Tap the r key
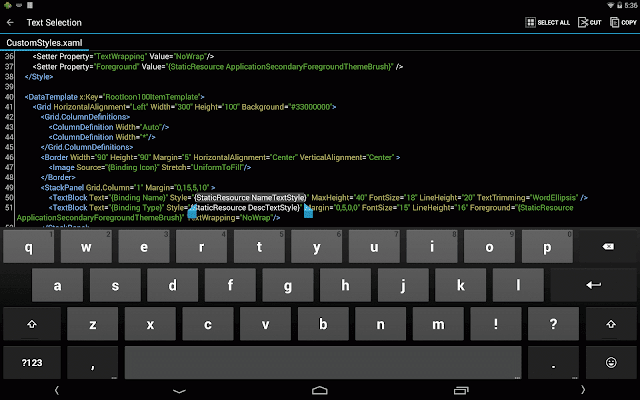 pos(201,247)
